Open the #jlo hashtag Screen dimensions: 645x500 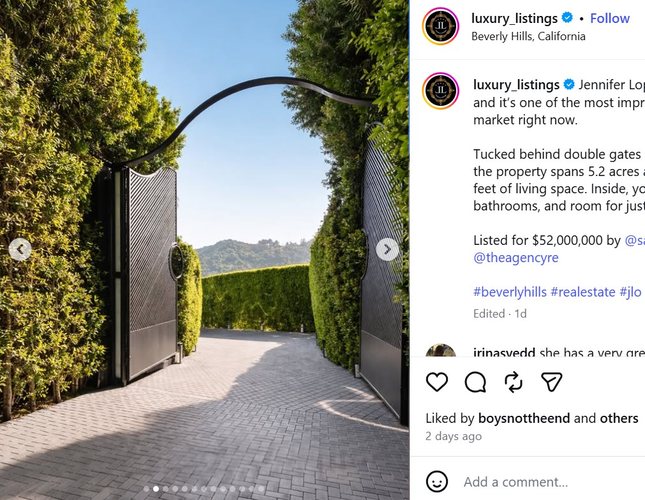click(630, 292)
